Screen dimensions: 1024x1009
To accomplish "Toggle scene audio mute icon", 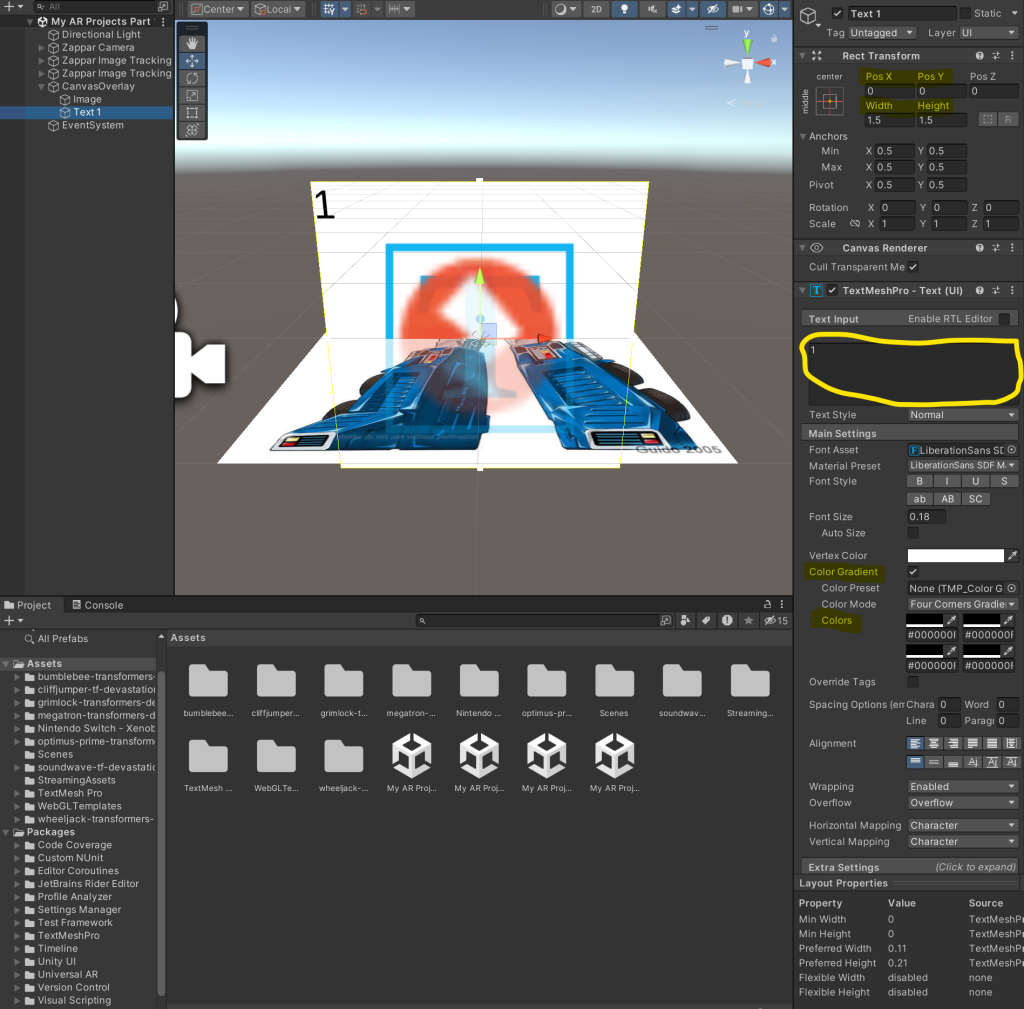I will point(653,9).
